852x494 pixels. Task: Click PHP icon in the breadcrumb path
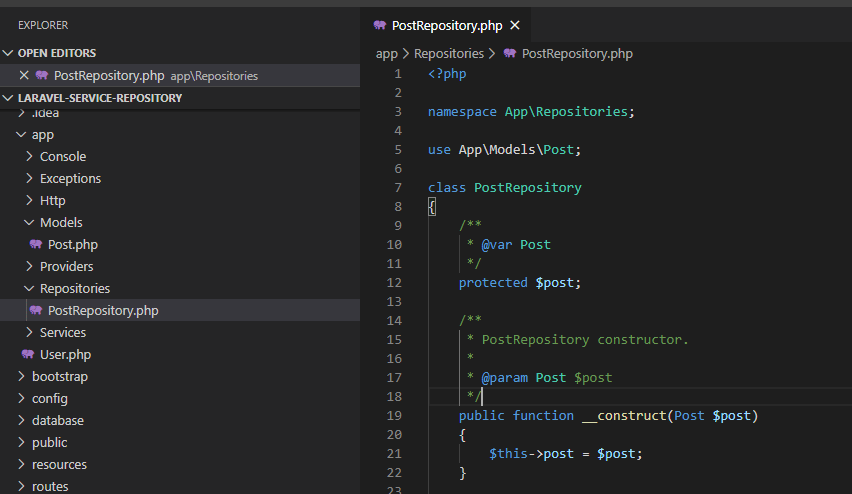(510, 53)
